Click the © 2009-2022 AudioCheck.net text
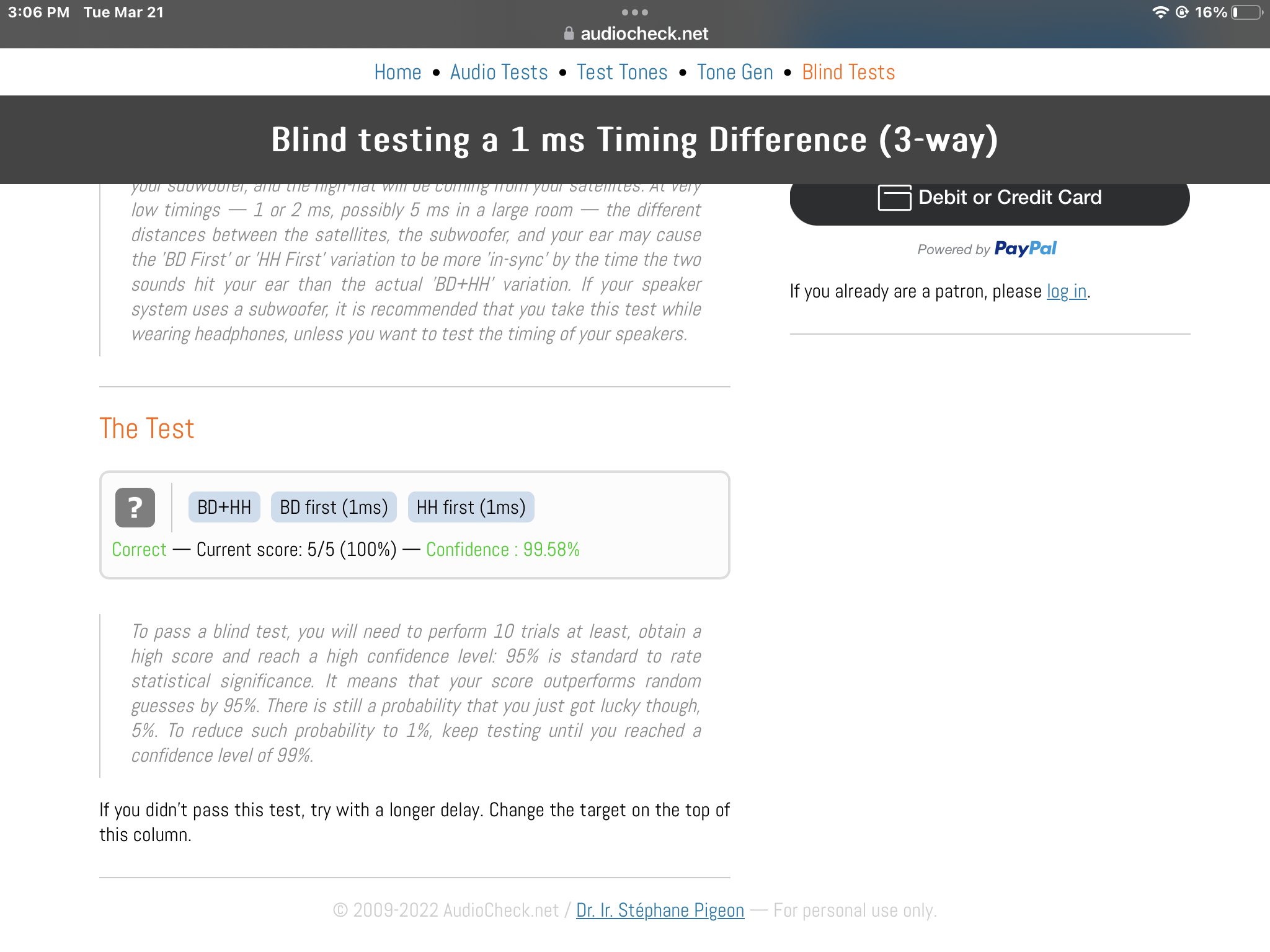The width and height of the screenshot is (1270, 952). [446, 910]
